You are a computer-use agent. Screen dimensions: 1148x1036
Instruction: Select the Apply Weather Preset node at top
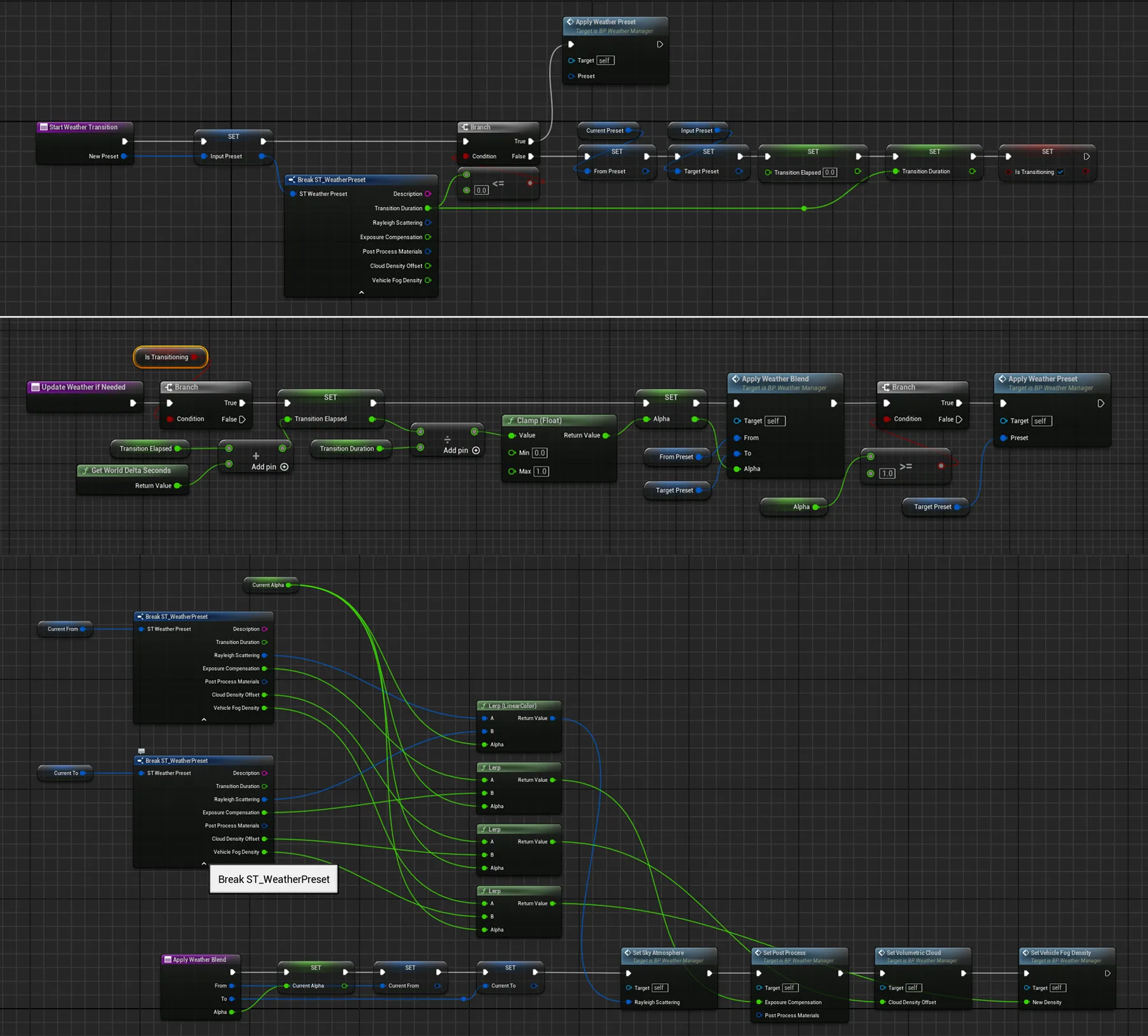point(615,50)
